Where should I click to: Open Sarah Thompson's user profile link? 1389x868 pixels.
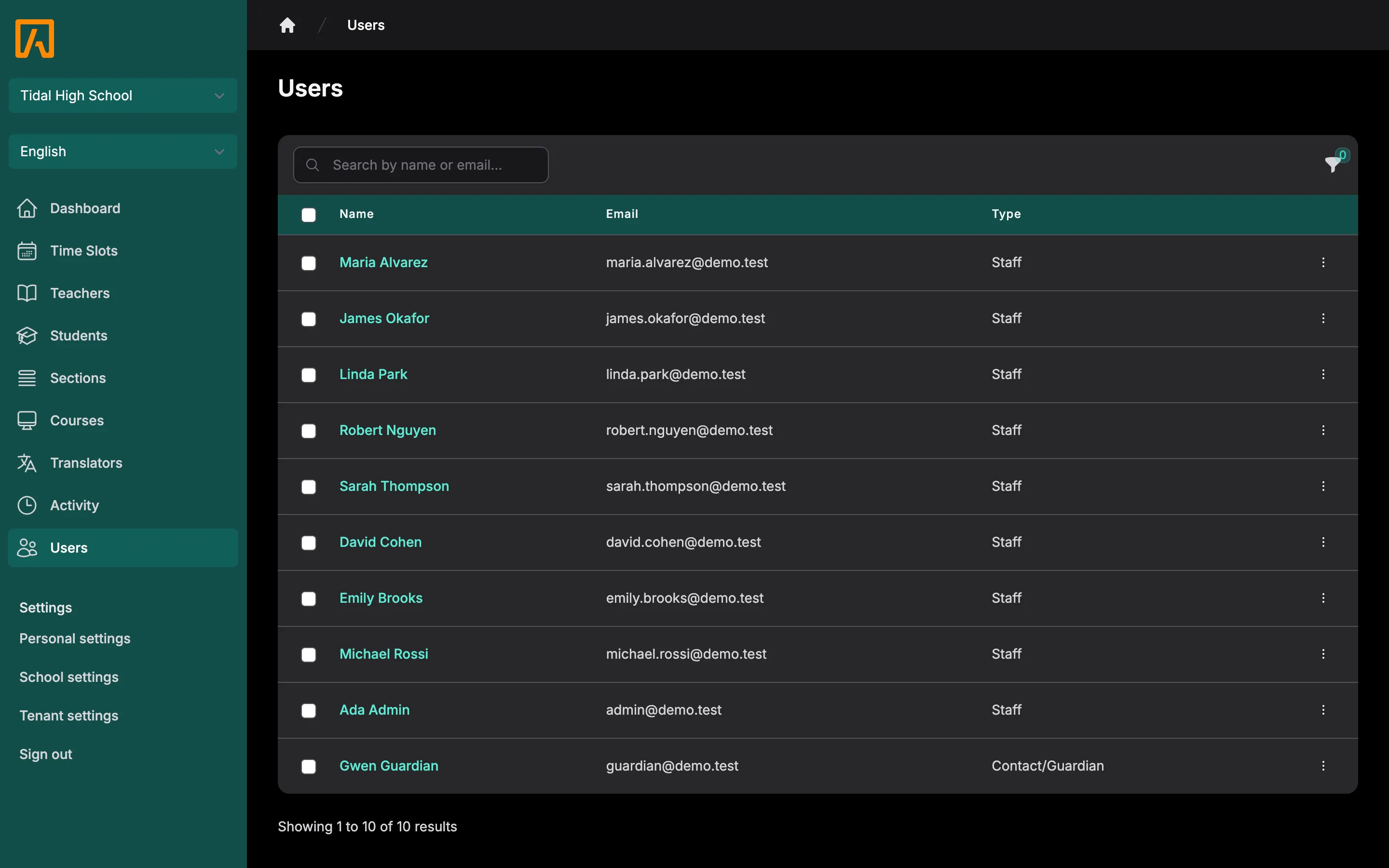(394, 486)
